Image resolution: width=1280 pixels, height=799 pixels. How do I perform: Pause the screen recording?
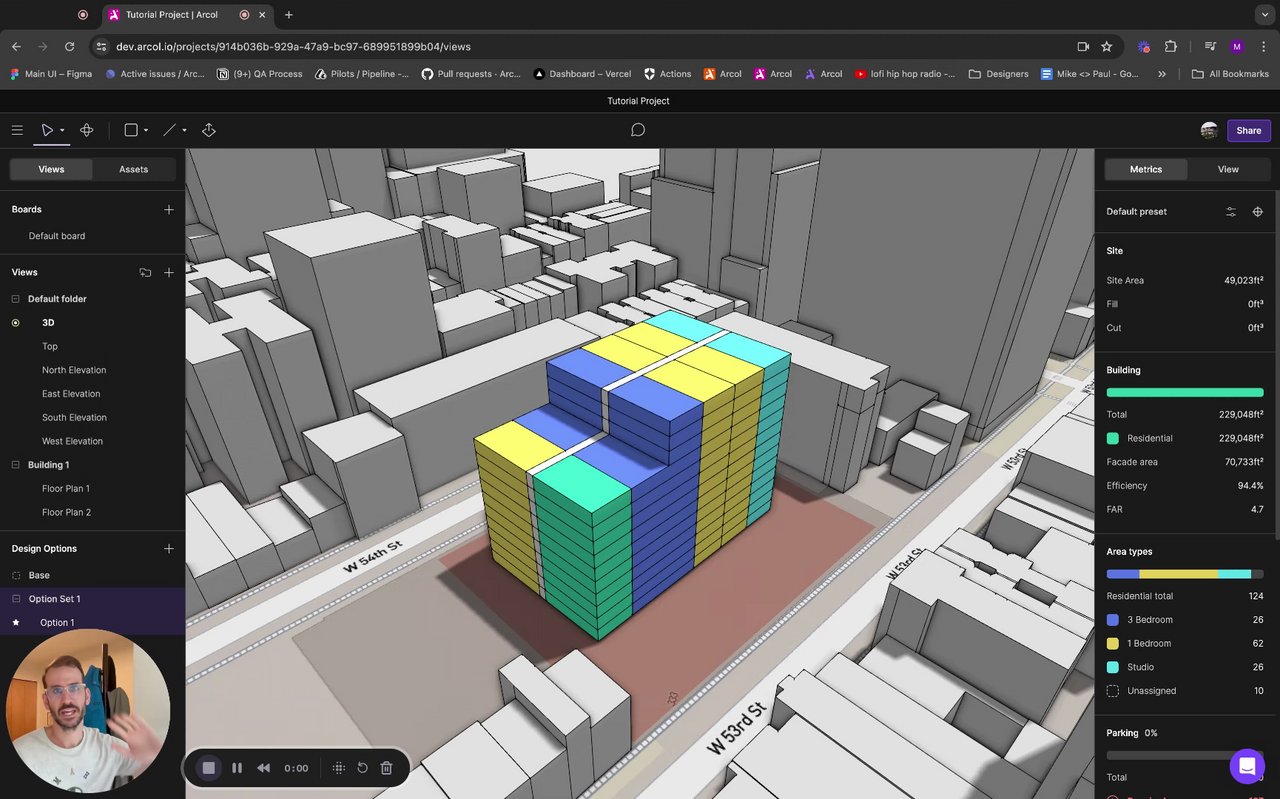(x=237, y=768)
